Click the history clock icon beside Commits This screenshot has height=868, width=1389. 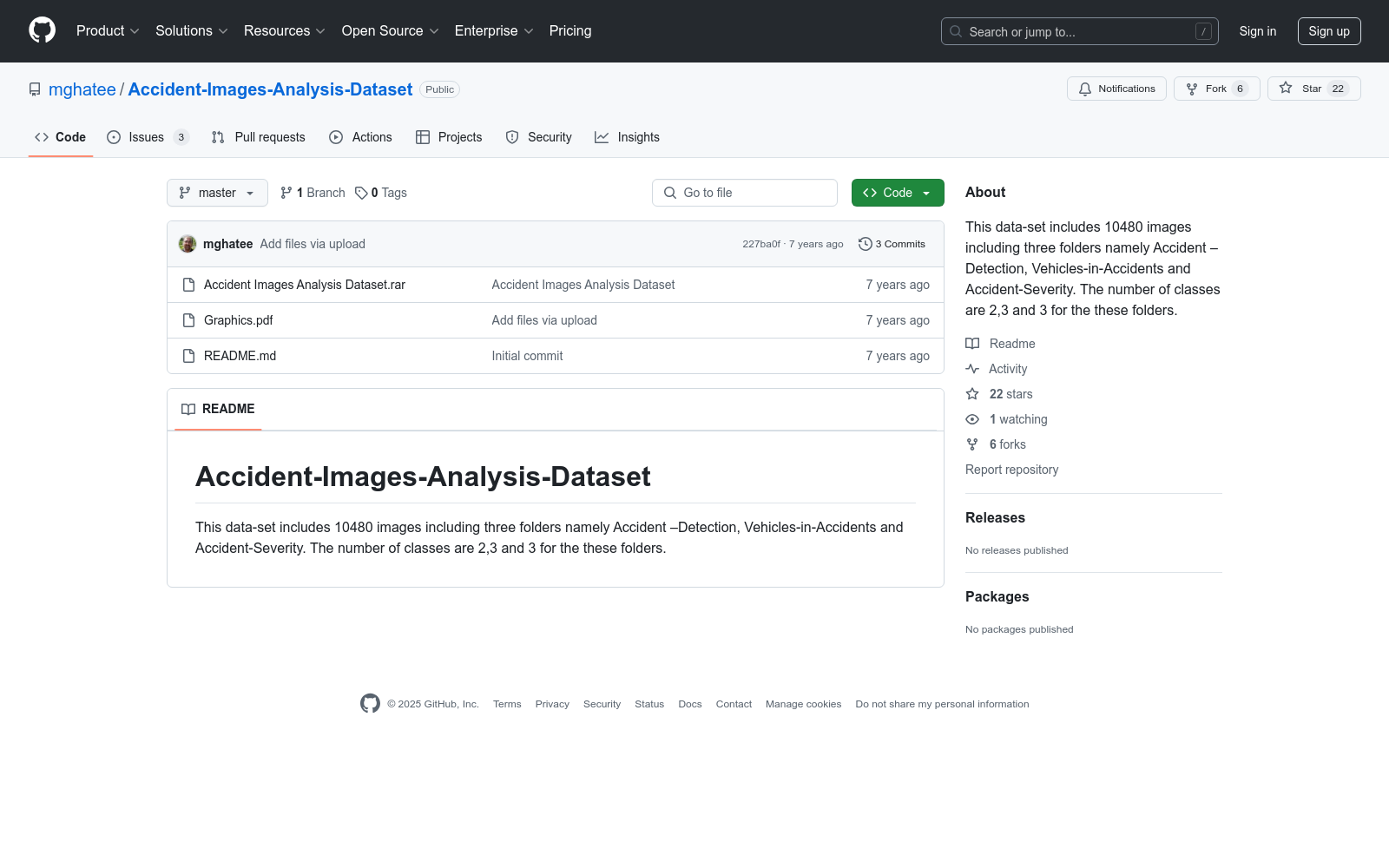tap(866, 244)
